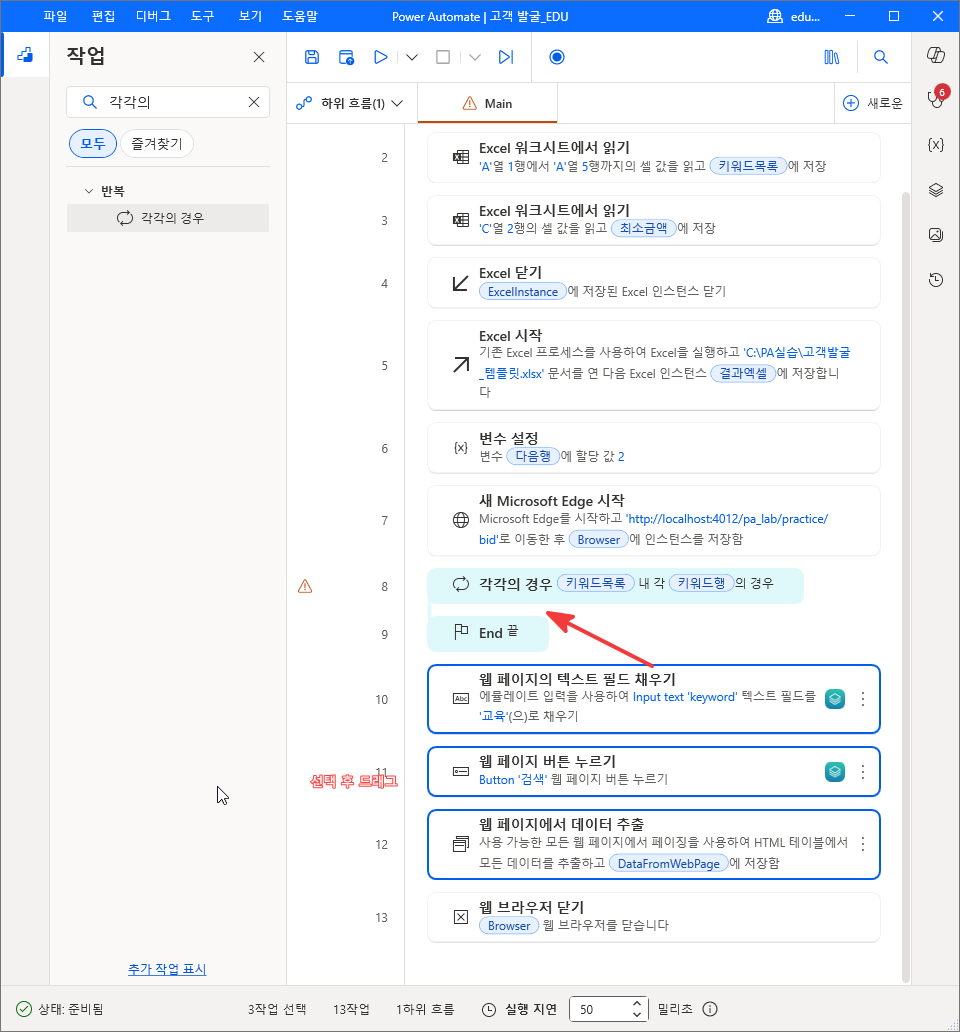
Task: Run the flow with the play icon
Action: click(380, 57)
